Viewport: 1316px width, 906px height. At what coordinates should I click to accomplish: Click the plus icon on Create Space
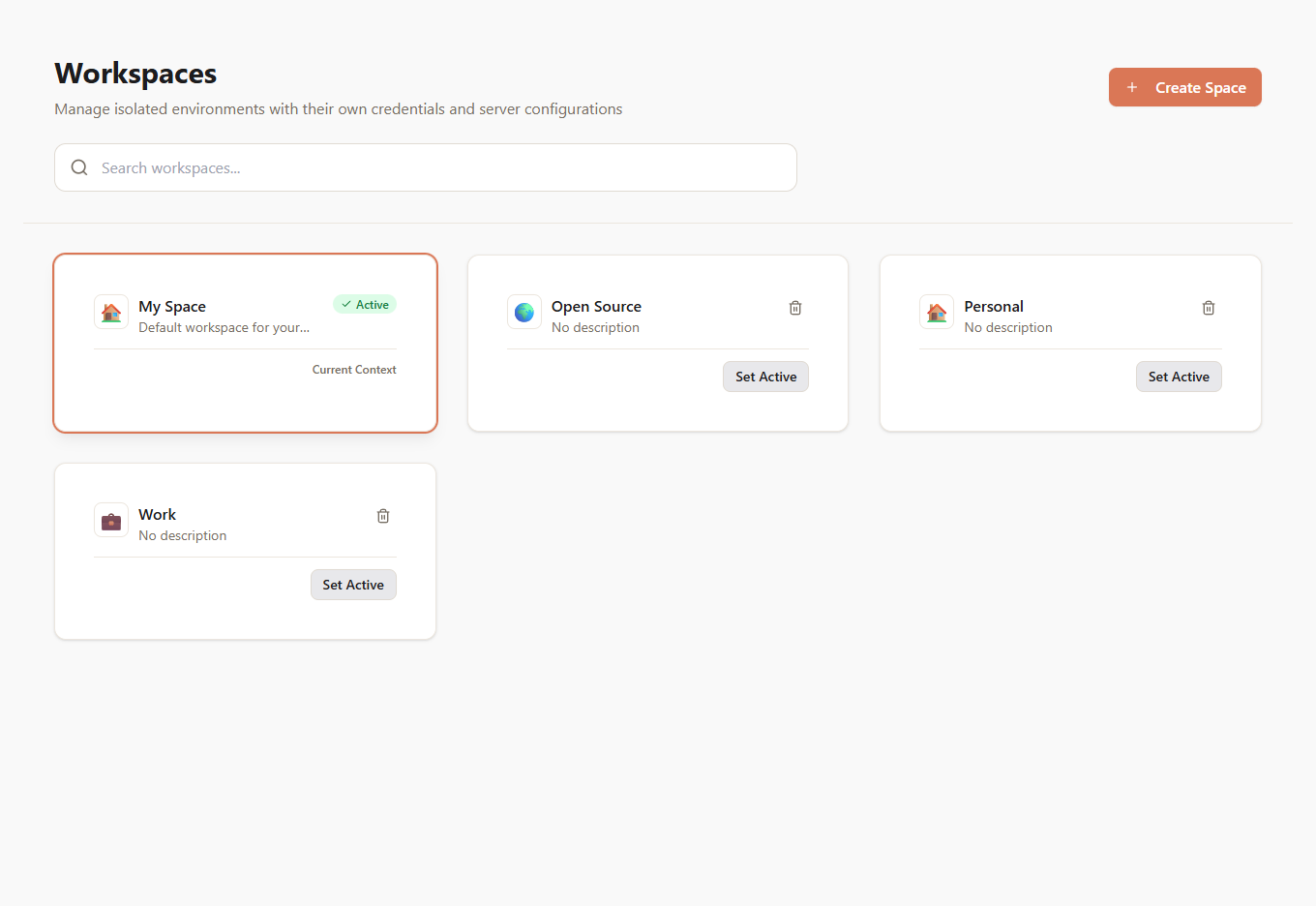tap(1131, 87)
